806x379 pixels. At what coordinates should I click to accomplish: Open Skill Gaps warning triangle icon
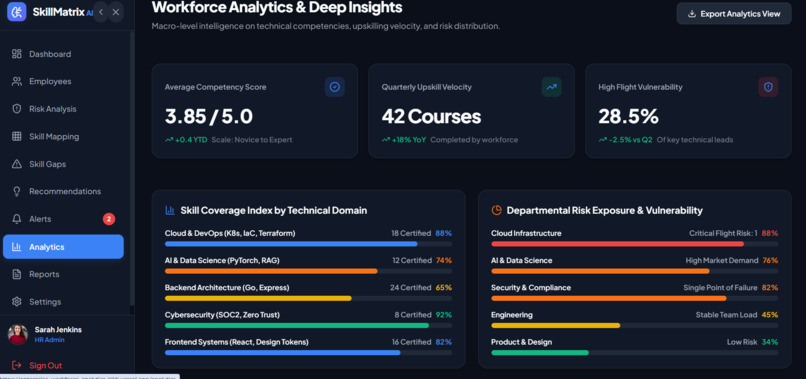[x=17, y=164]
